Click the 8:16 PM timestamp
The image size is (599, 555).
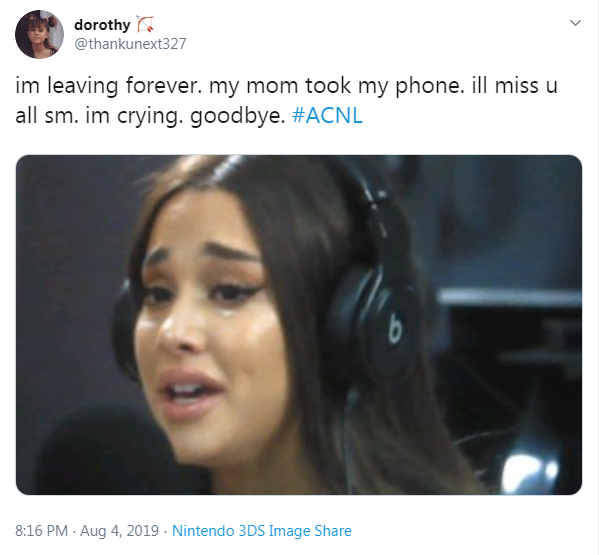(41, 531)
